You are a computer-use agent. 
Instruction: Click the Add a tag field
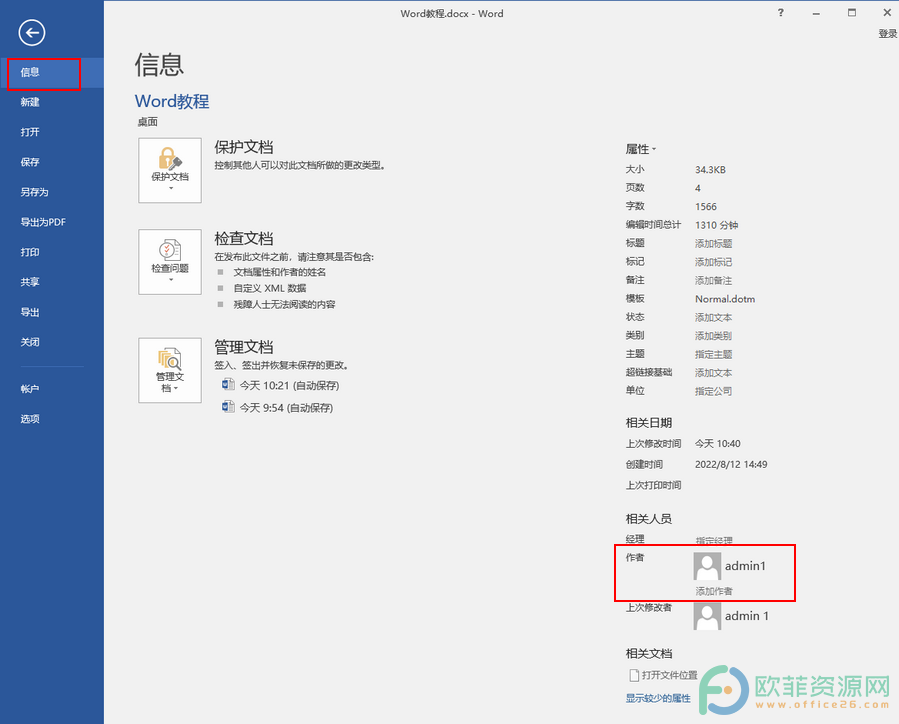[x=713, y=262]
